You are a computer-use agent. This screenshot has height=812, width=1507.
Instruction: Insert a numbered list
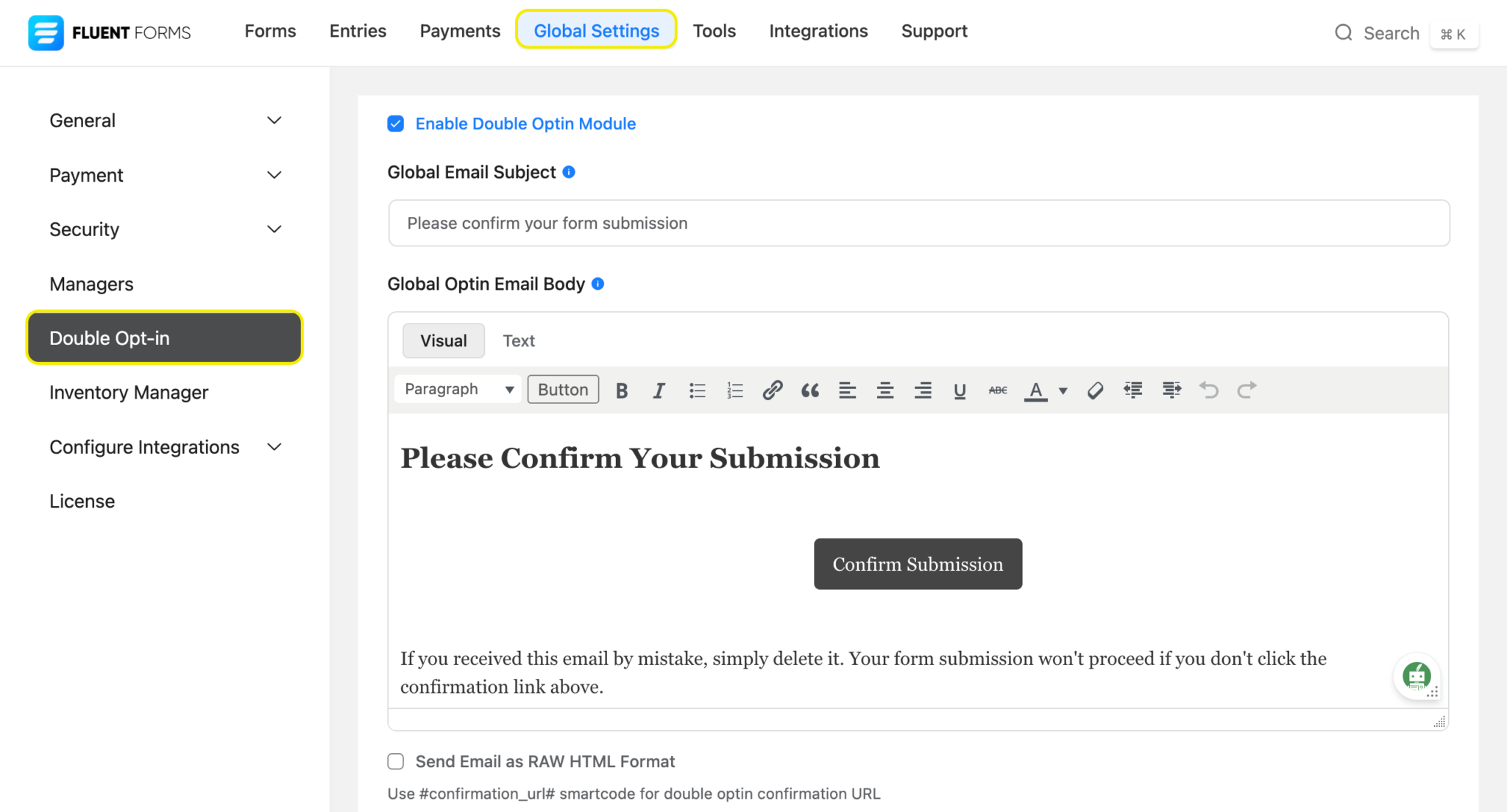[734, 390]
